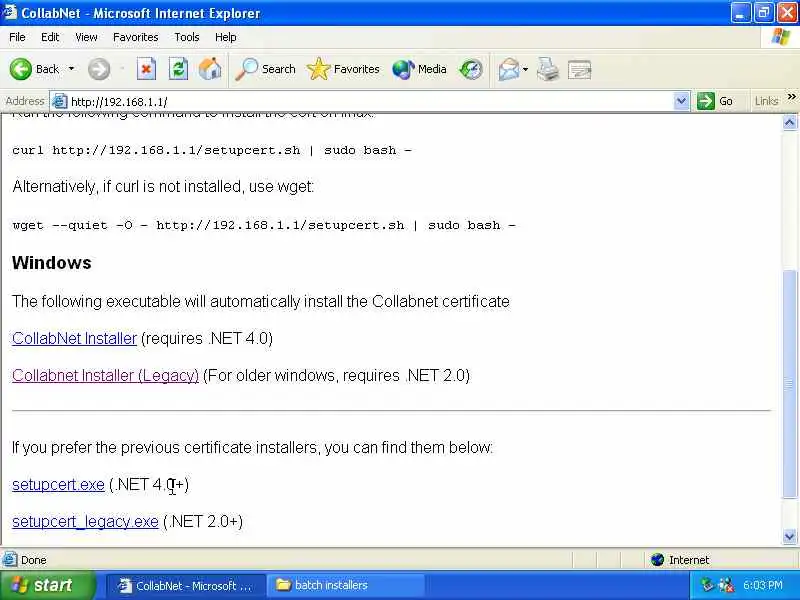Open the Help menu
The height and width of the screenshot is (600, 800).
click(x=226, y=37)
